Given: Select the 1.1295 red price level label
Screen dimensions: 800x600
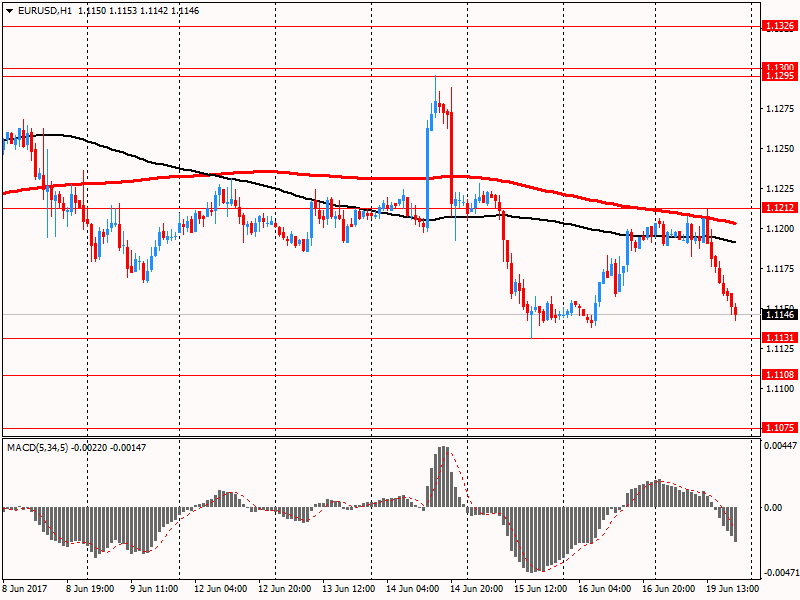Looking at the screenshot, I should (780, 76).
